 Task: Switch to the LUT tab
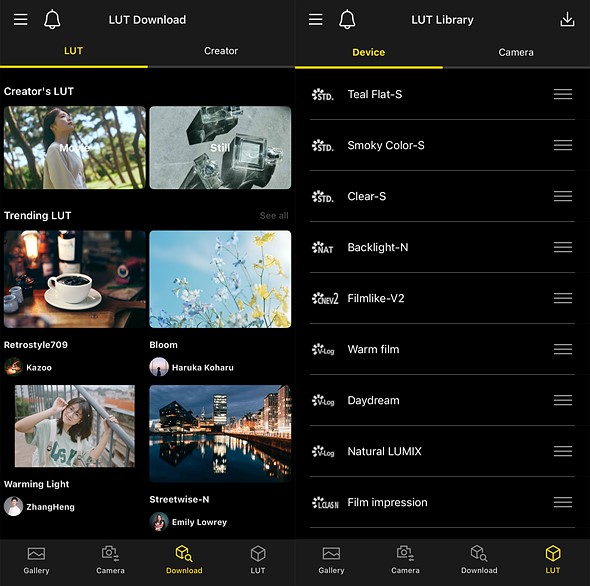(73, 51)
